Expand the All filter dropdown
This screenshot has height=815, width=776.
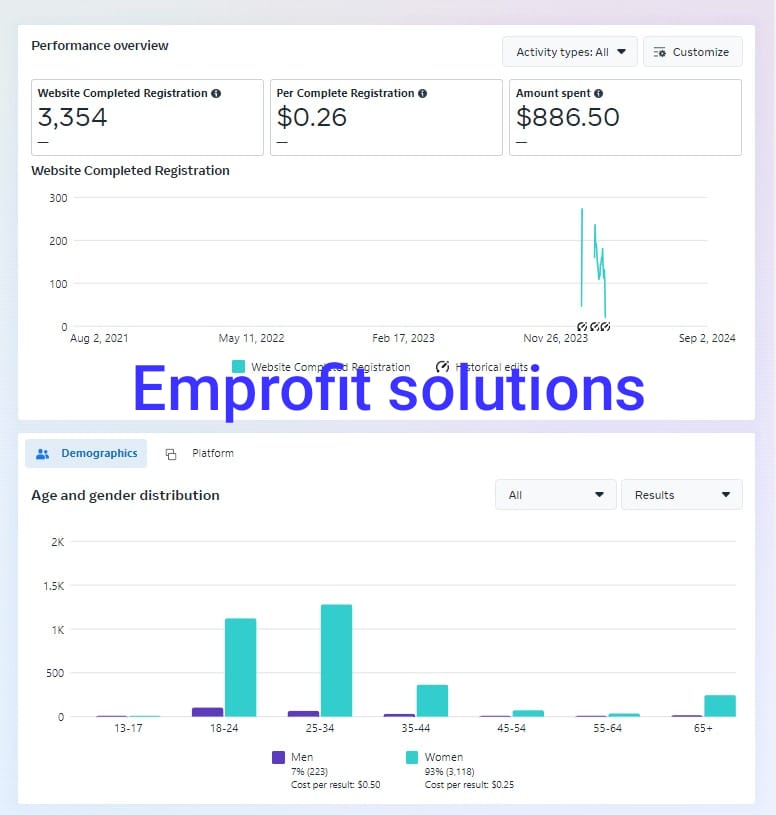557,495
